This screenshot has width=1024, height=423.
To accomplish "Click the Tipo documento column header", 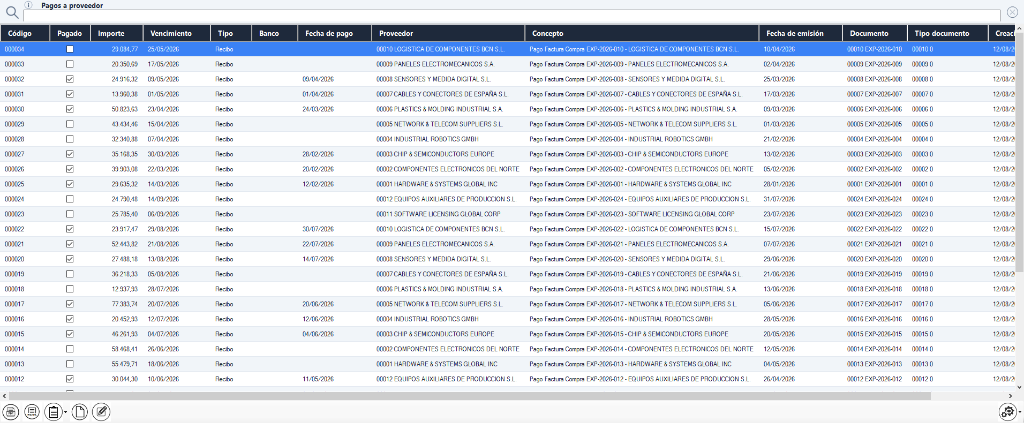I will [x=948, y=33].
